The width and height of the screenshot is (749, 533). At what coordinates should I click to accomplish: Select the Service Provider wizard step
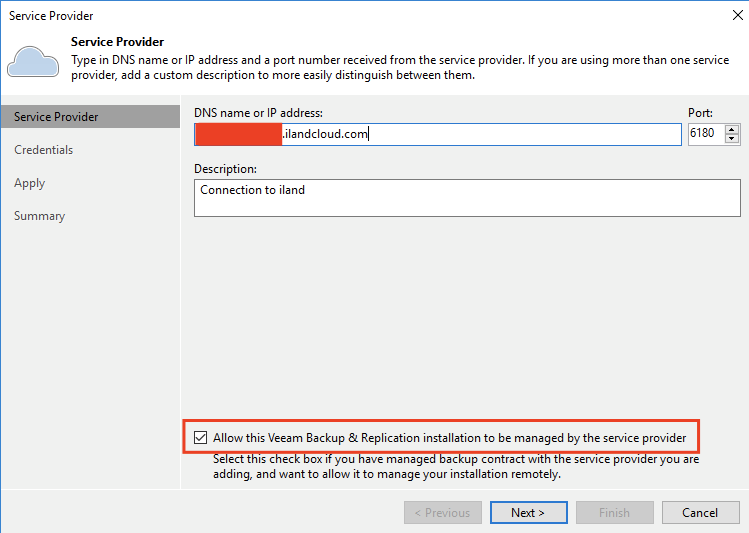[x=56, y=117]
